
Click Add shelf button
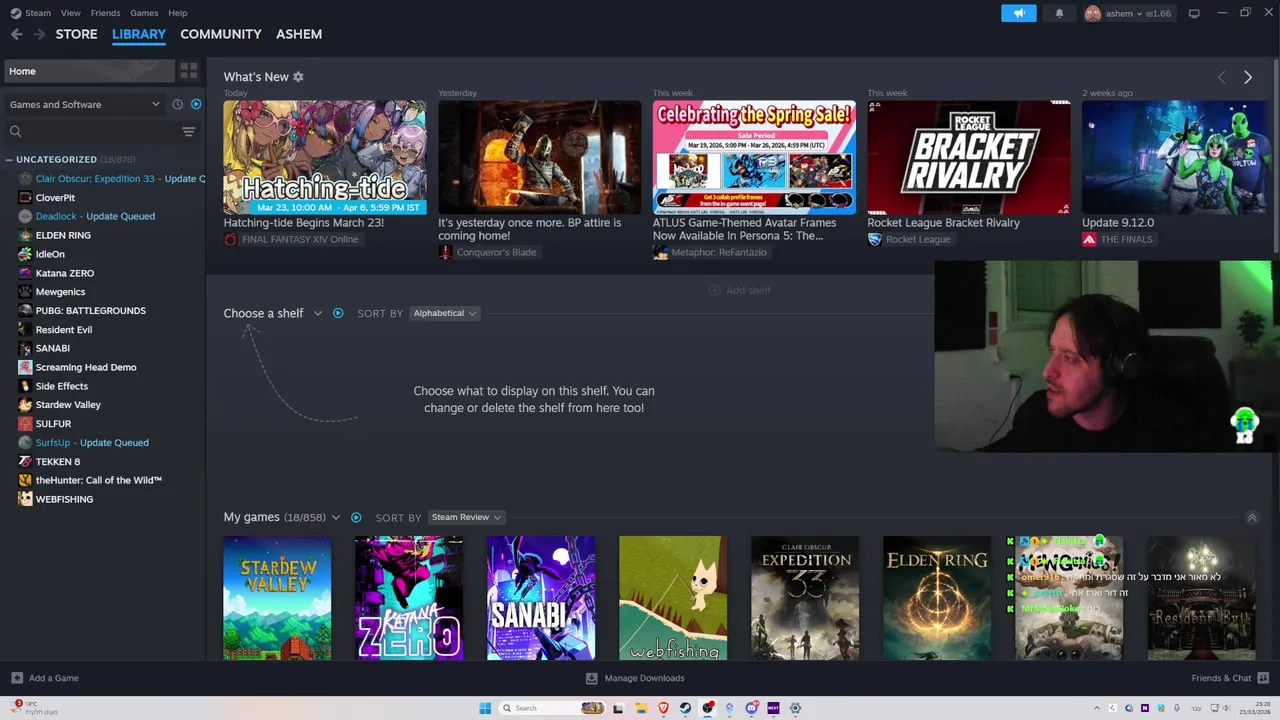[740, 290]
